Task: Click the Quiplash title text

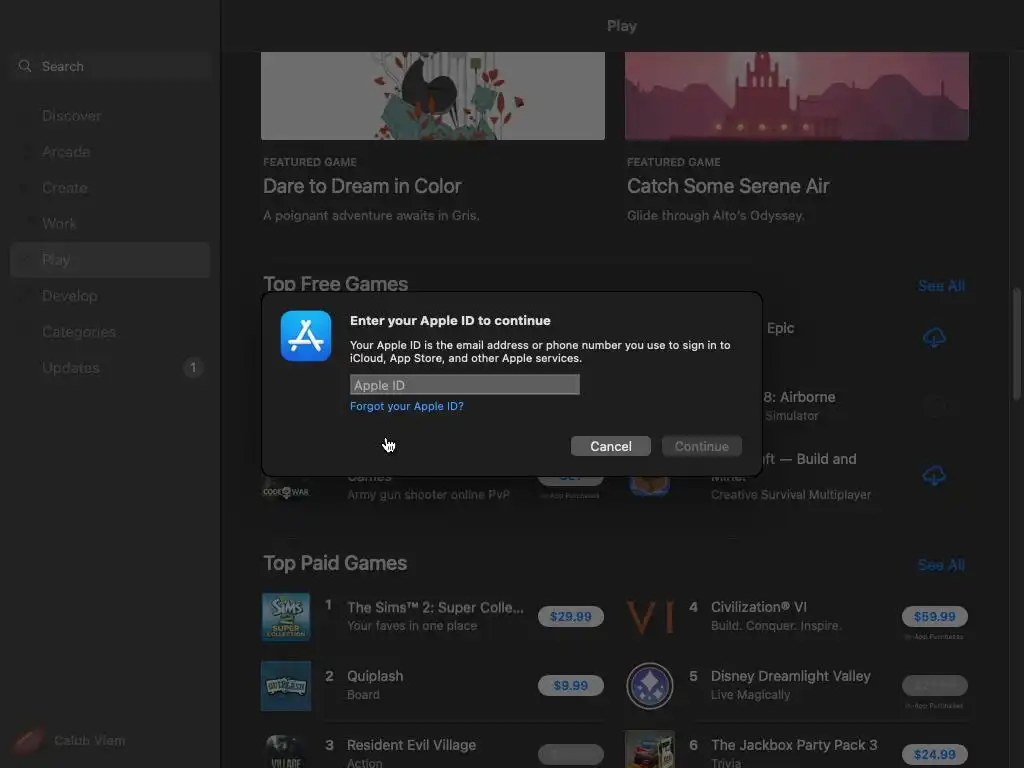Action: point(375,676)
